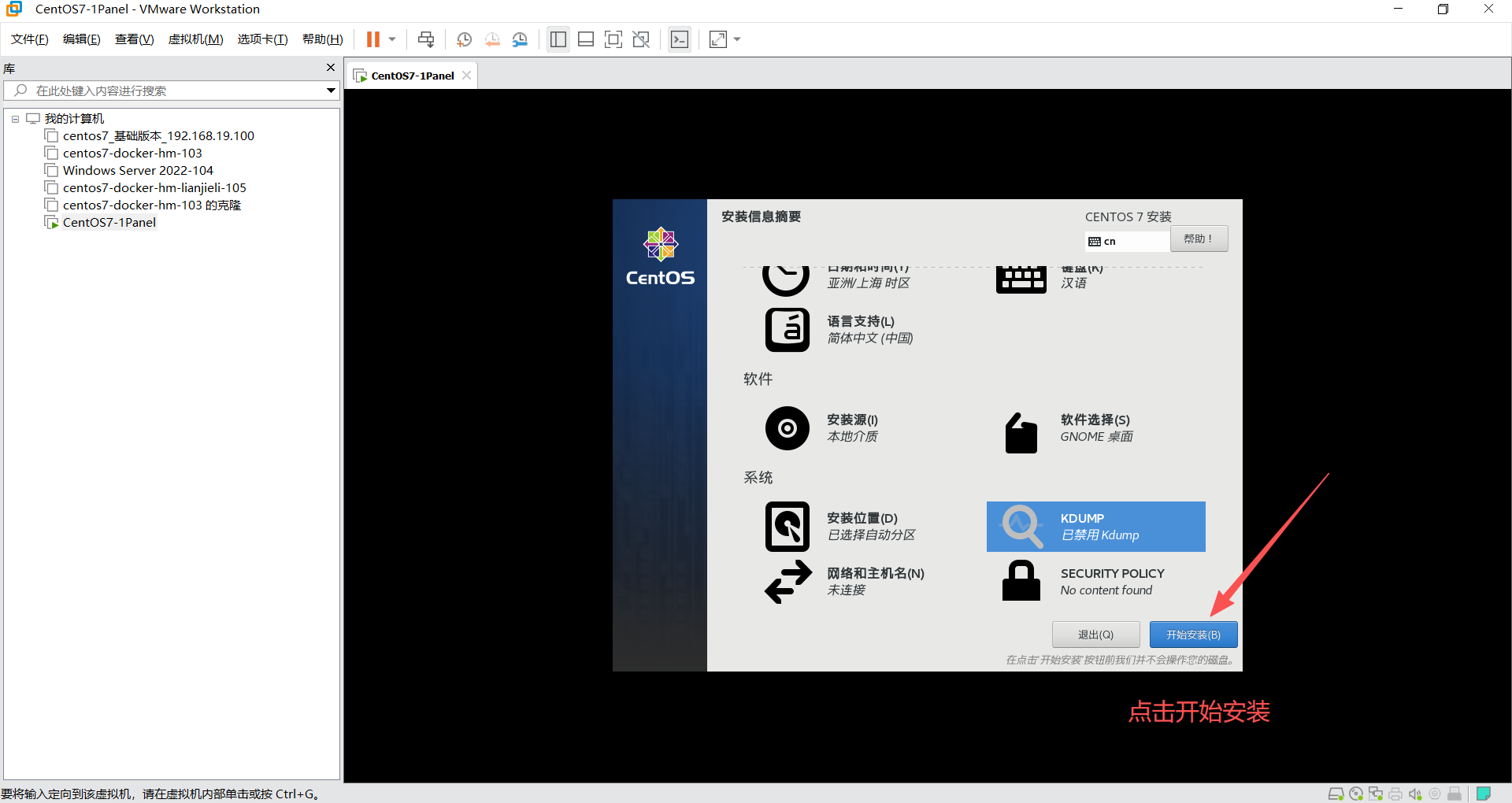Open the power options dropdown next to pause
The image size is (1512, 803).
coord(392,39)
